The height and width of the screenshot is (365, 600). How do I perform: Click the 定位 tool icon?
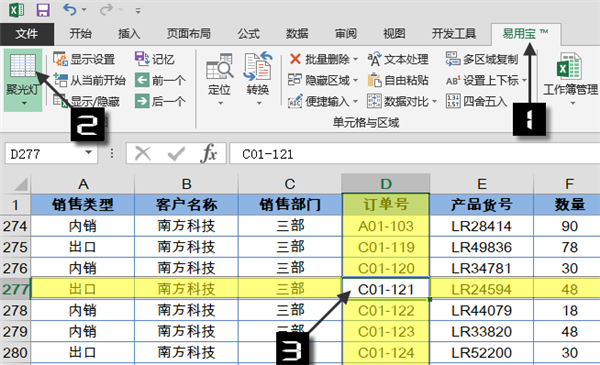[219, 67]
